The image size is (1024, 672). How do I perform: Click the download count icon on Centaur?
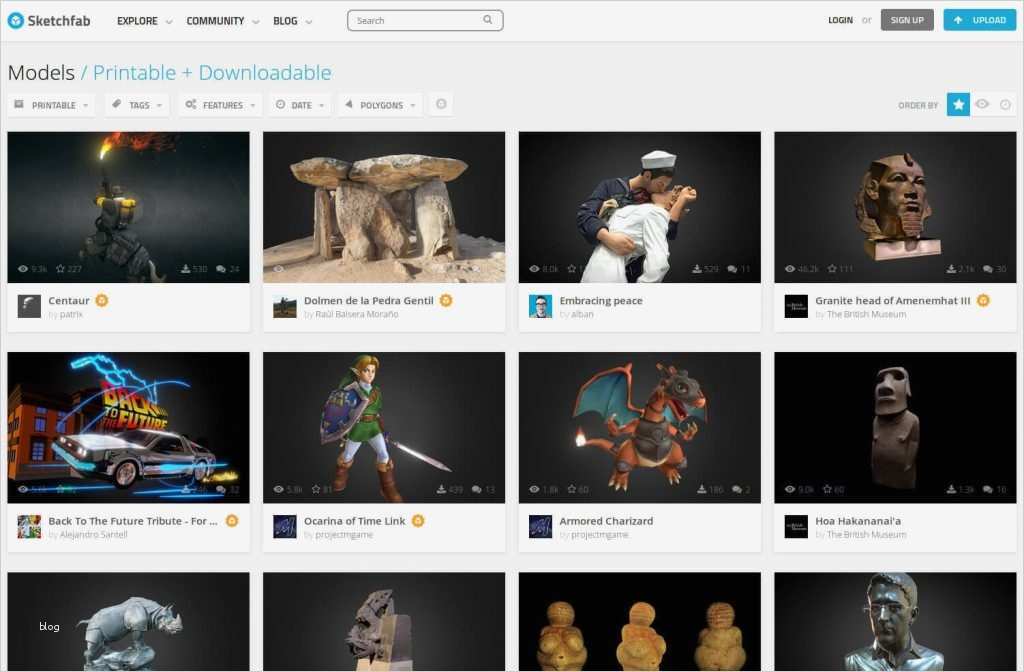[185, 268]
